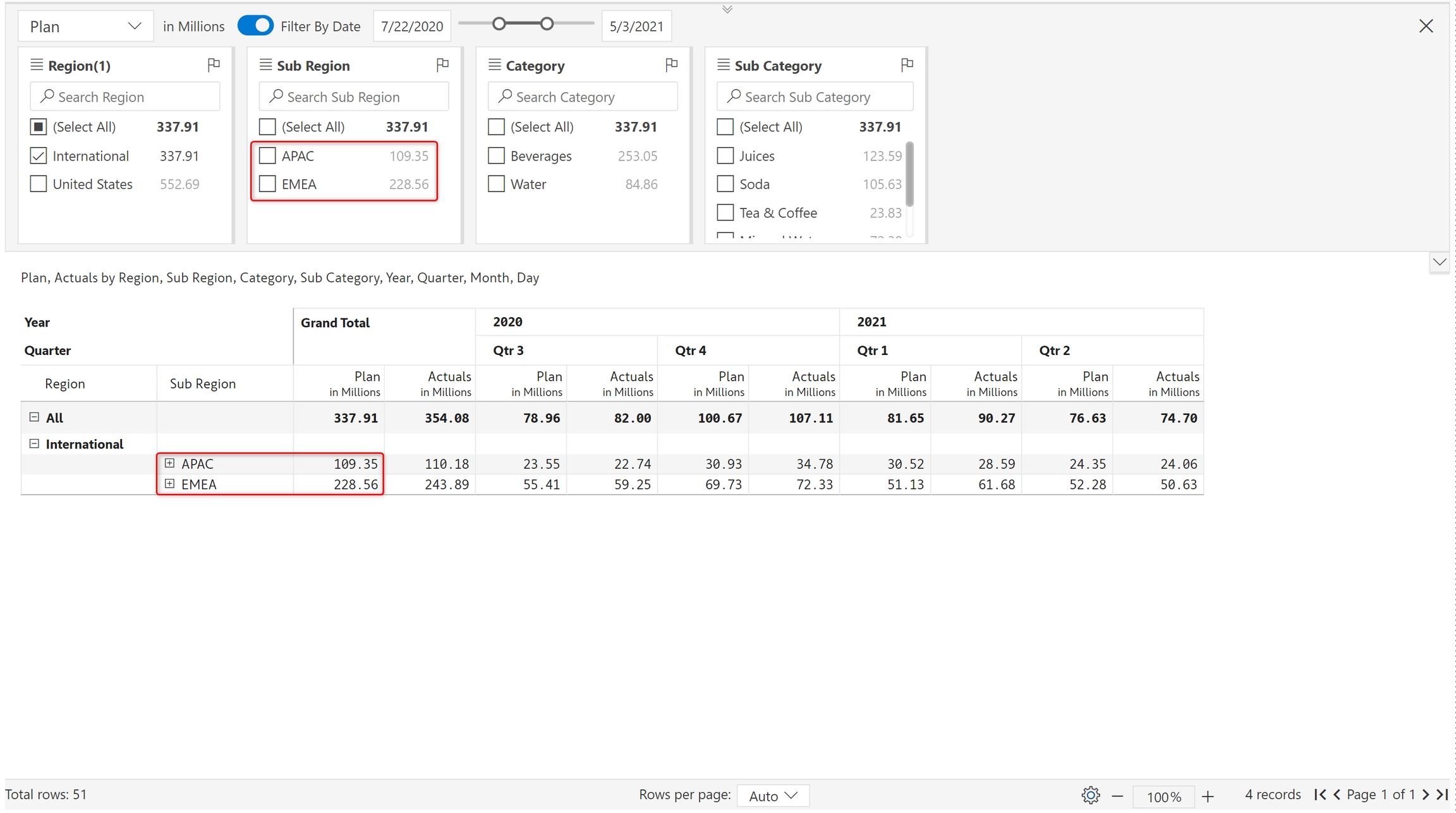
Task: Click the flag icon in Region panel
Action: [x=214, y=64]
